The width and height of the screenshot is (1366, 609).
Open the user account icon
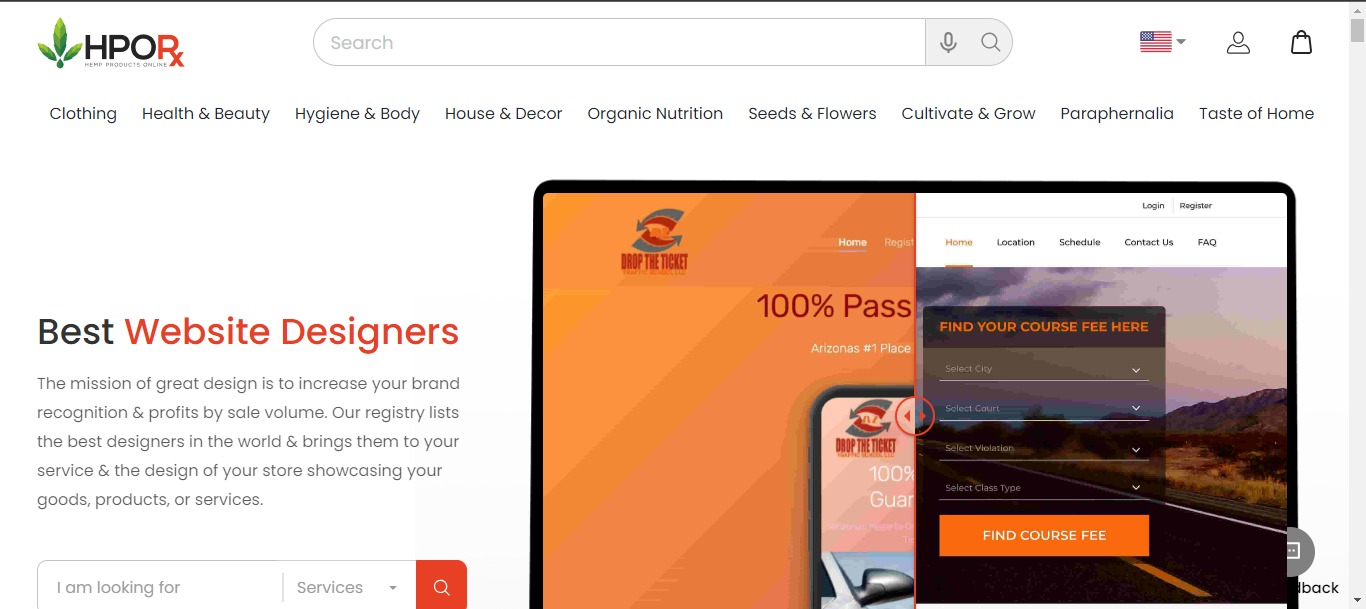(1238, 43)
